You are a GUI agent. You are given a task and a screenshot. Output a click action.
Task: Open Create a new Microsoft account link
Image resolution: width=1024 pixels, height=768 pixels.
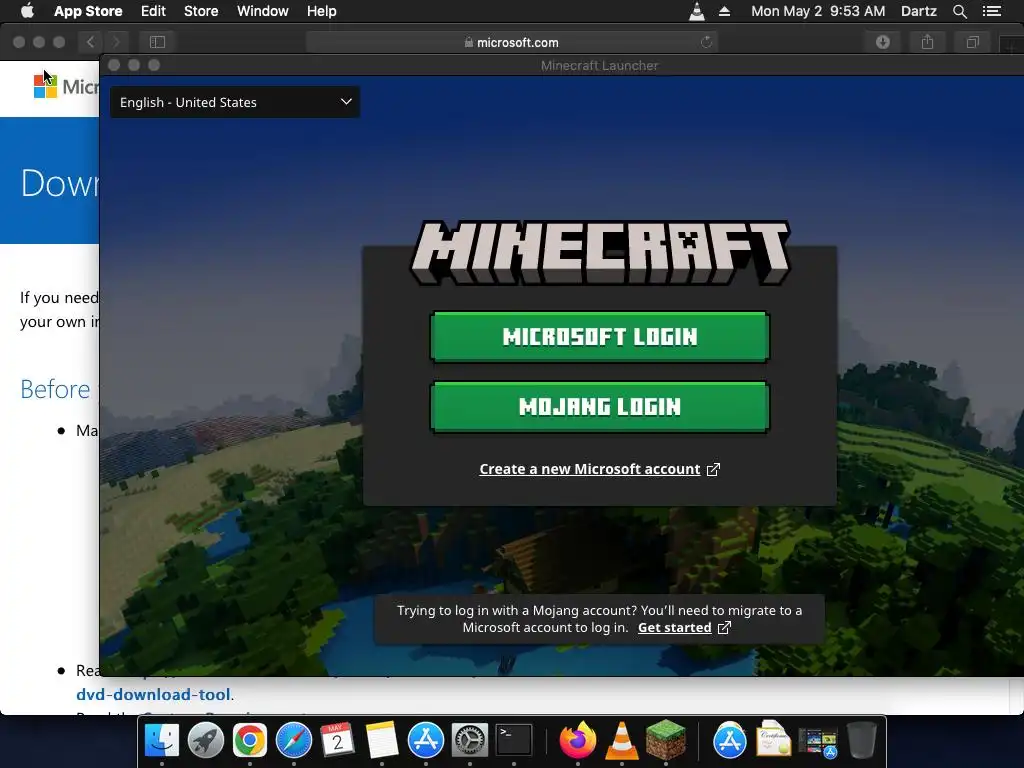(x=599, y=469)
